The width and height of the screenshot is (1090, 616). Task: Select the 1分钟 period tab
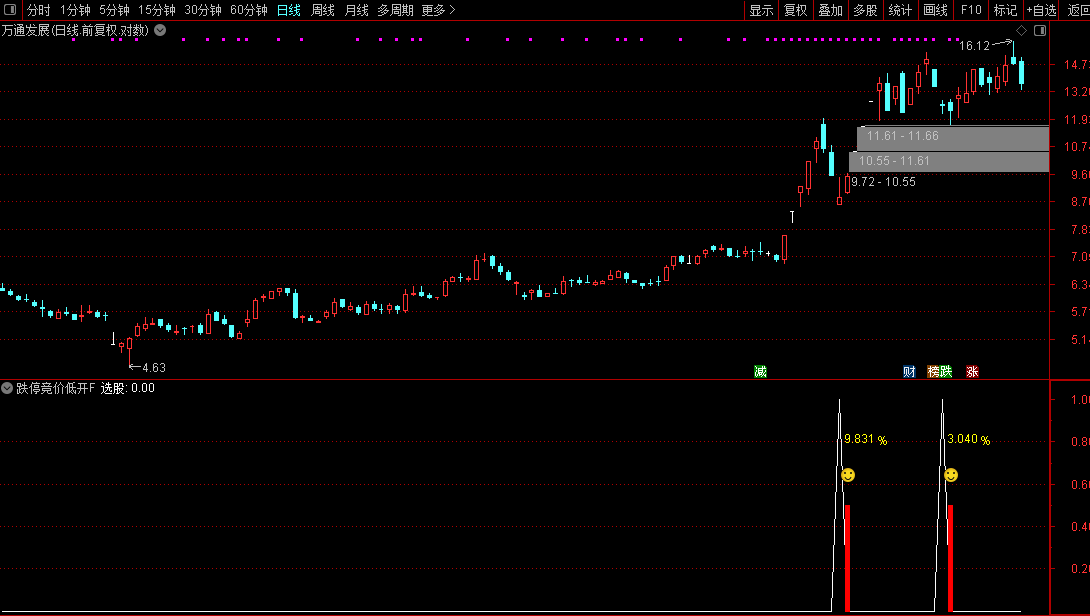75,10
